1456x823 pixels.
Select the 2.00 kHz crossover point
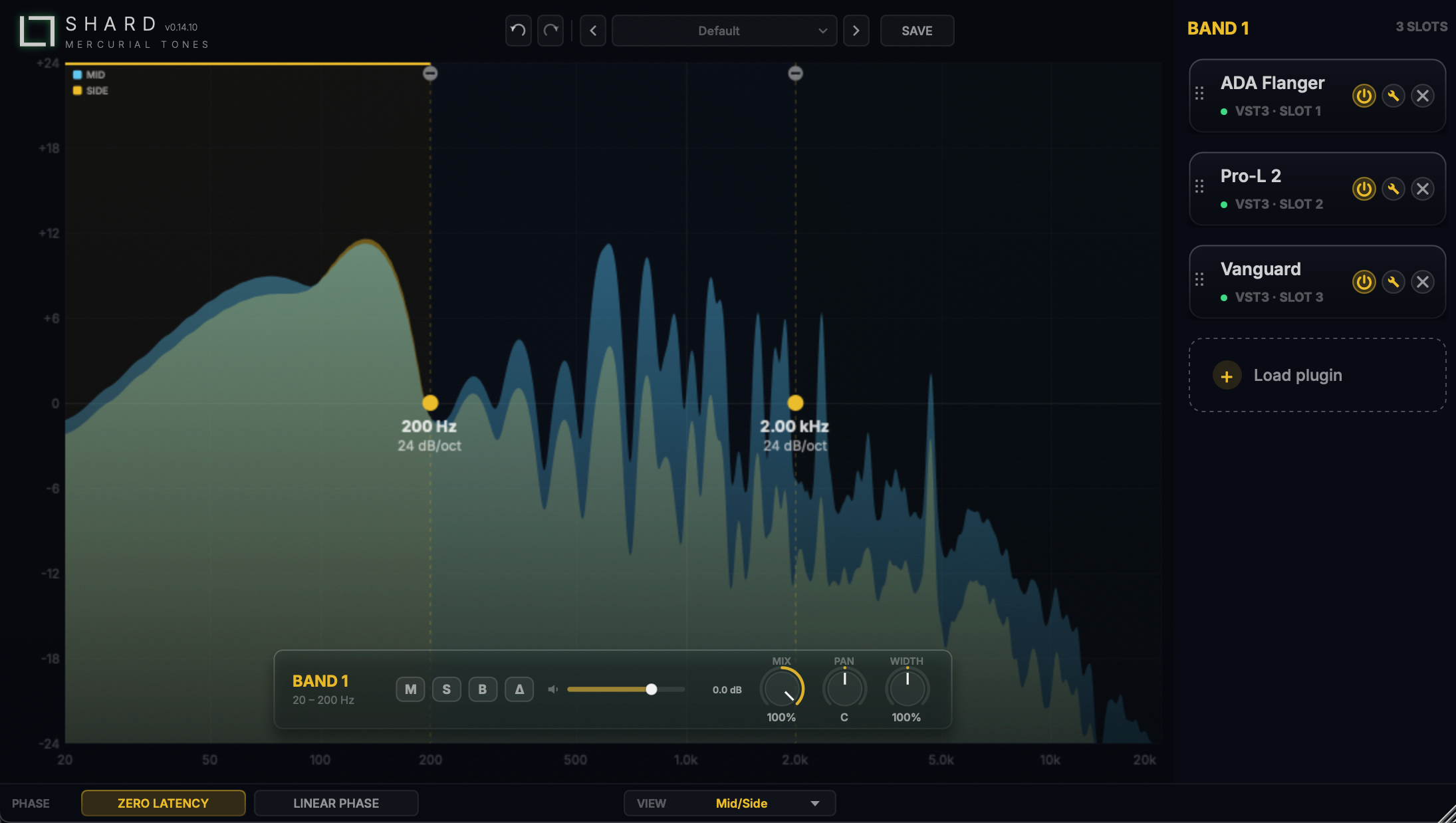(x=795, y=403)
